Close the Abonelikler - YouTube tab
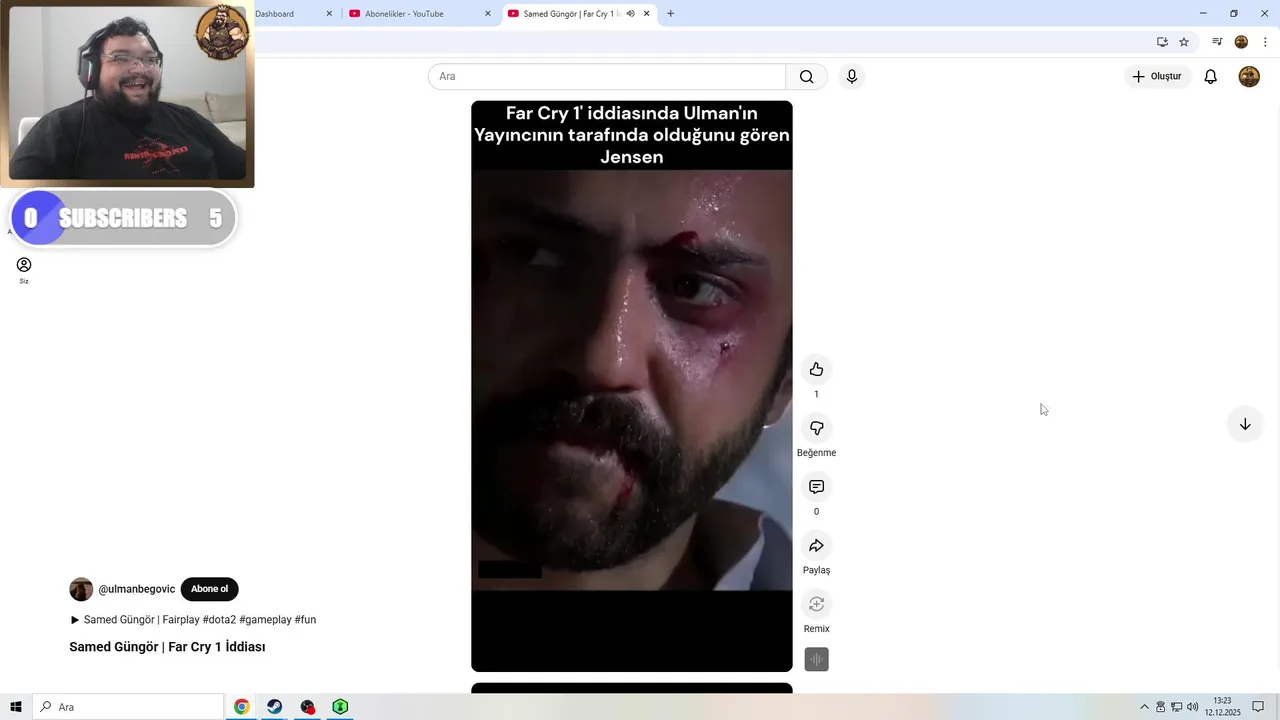This screenshot has height=720, width=1280. 488,14
